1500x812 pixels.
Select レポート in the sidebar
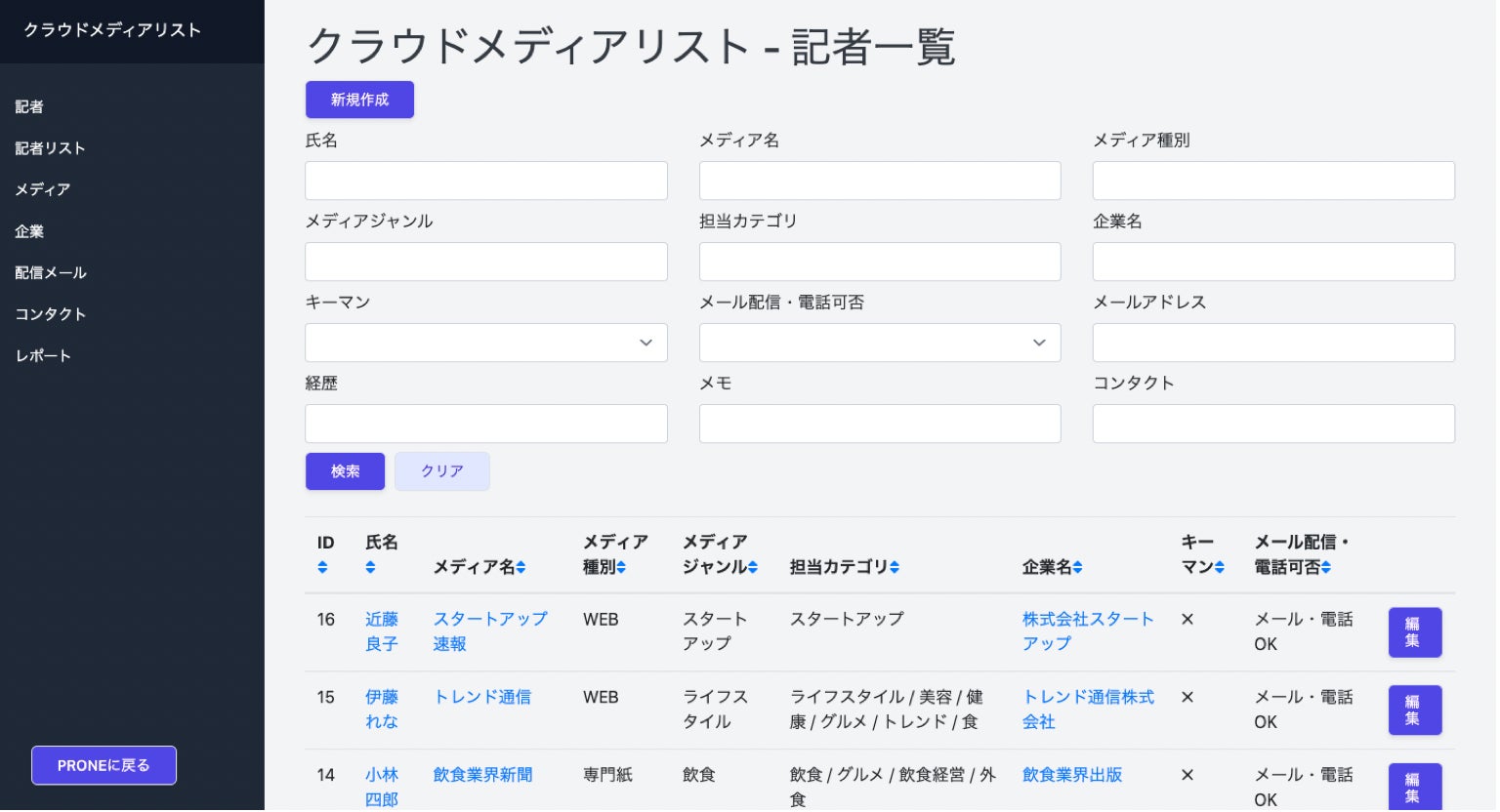click(43, 356)
